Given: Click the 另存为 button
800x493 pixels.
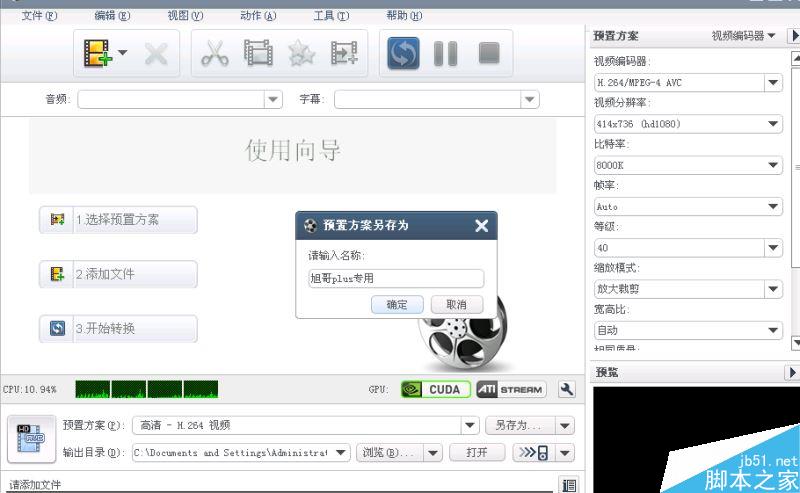Looking at the screenshot, I should click(x=519, y=425).
